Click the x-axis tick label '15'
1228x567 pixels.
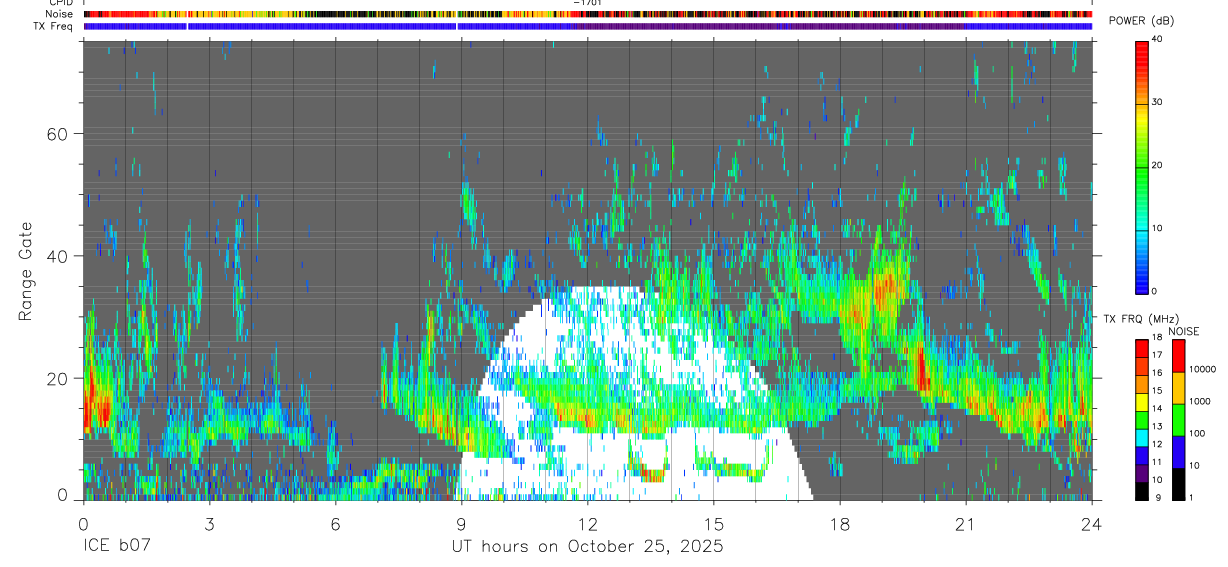(x=713, y=524)
